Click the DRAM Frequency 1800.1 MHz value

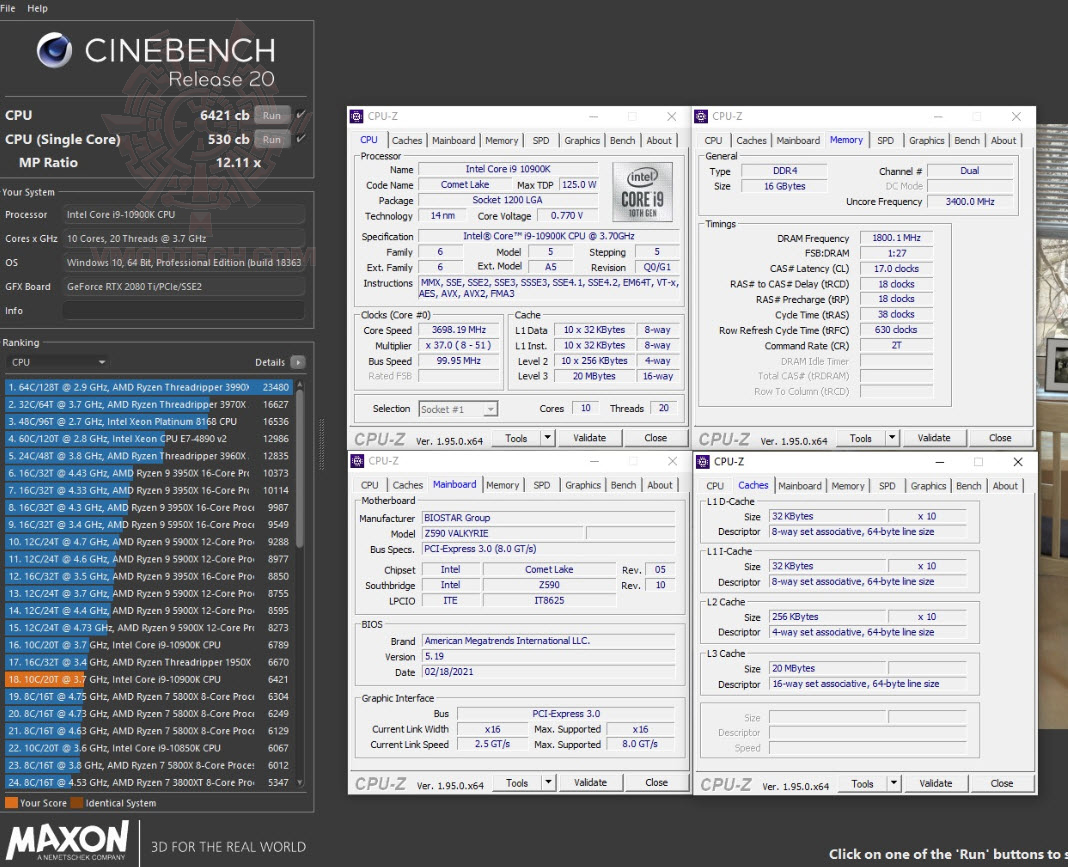tap(896, 238)
